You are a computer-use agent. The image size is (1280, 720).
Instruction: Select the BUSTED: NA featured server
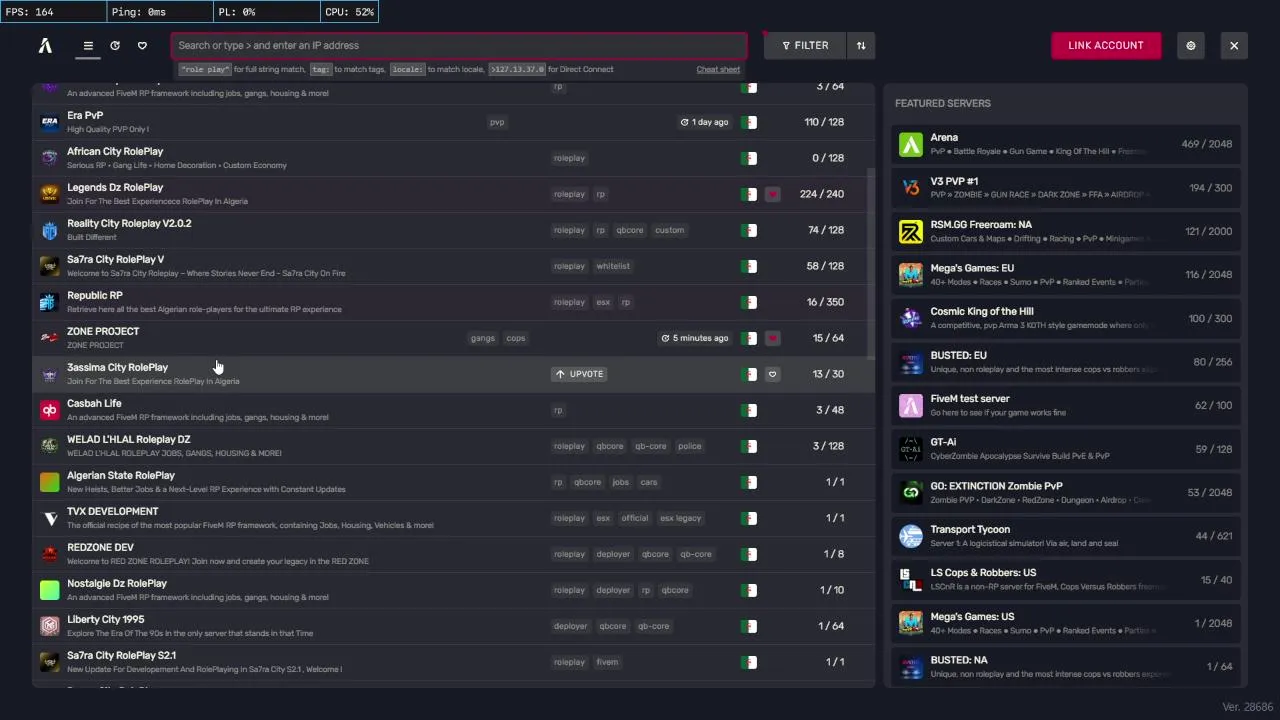pos(1066,666)
